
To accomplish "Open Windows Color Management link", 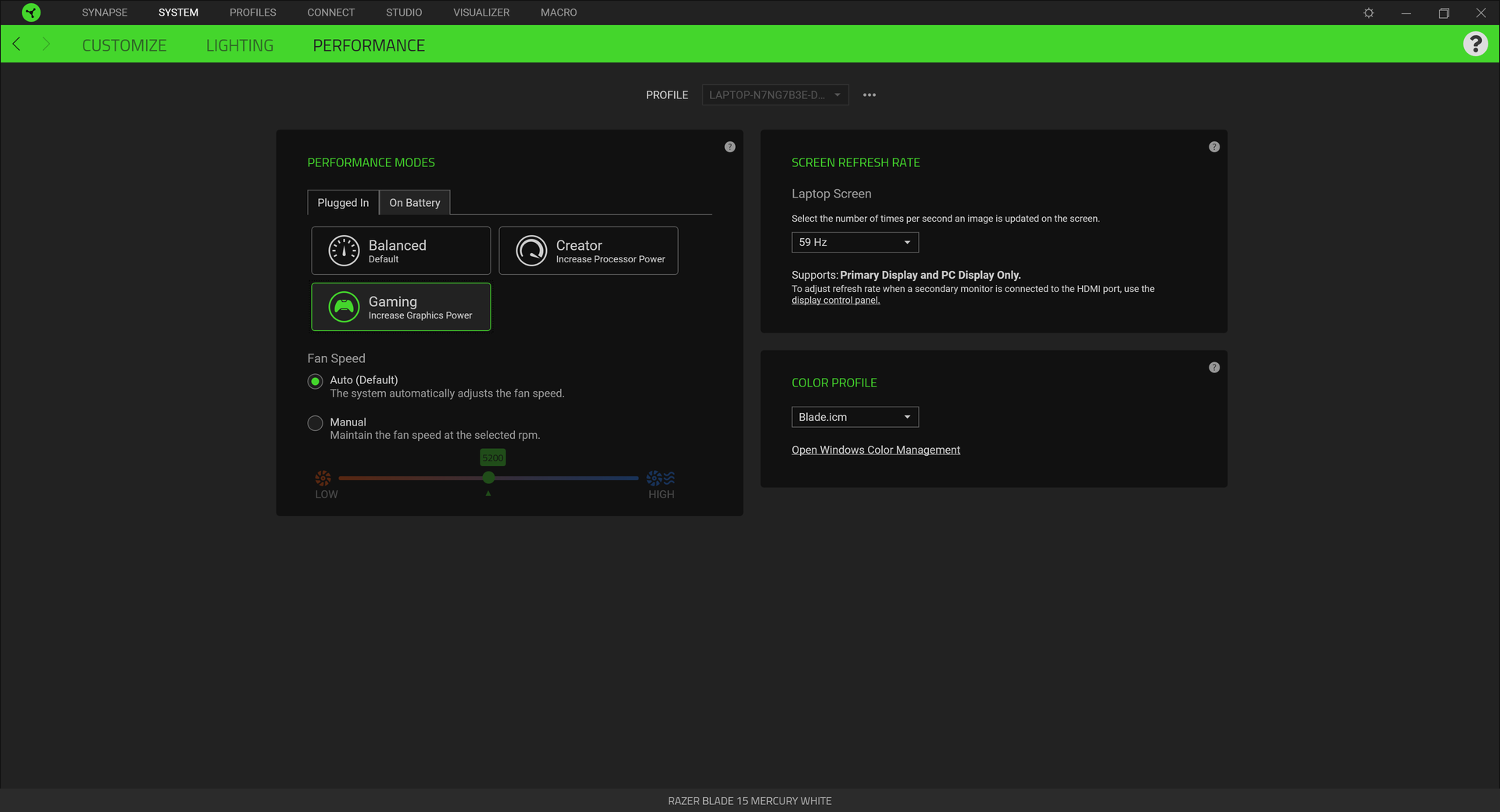I will 876,450.
